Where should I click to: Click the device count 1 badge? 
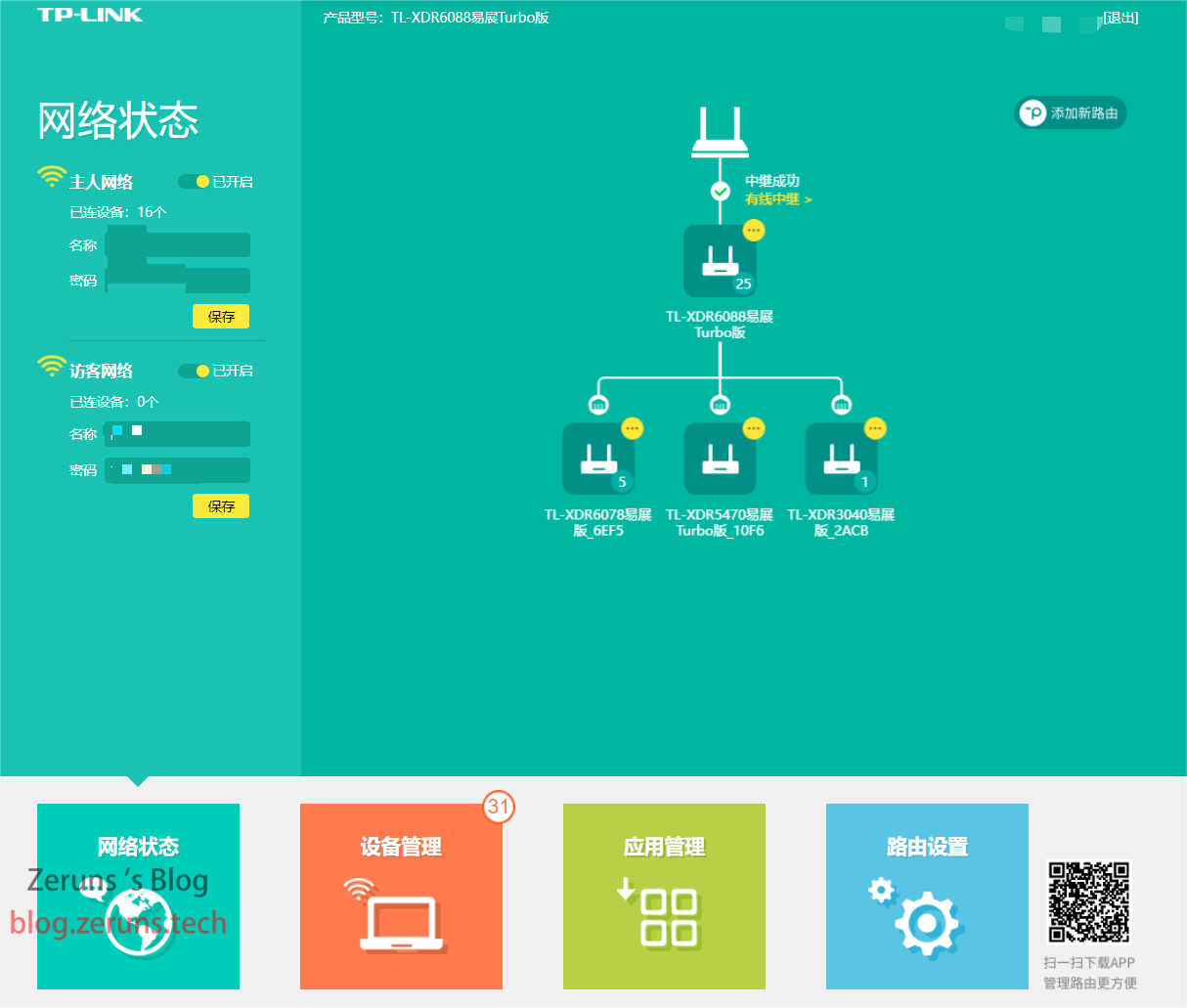864,482
